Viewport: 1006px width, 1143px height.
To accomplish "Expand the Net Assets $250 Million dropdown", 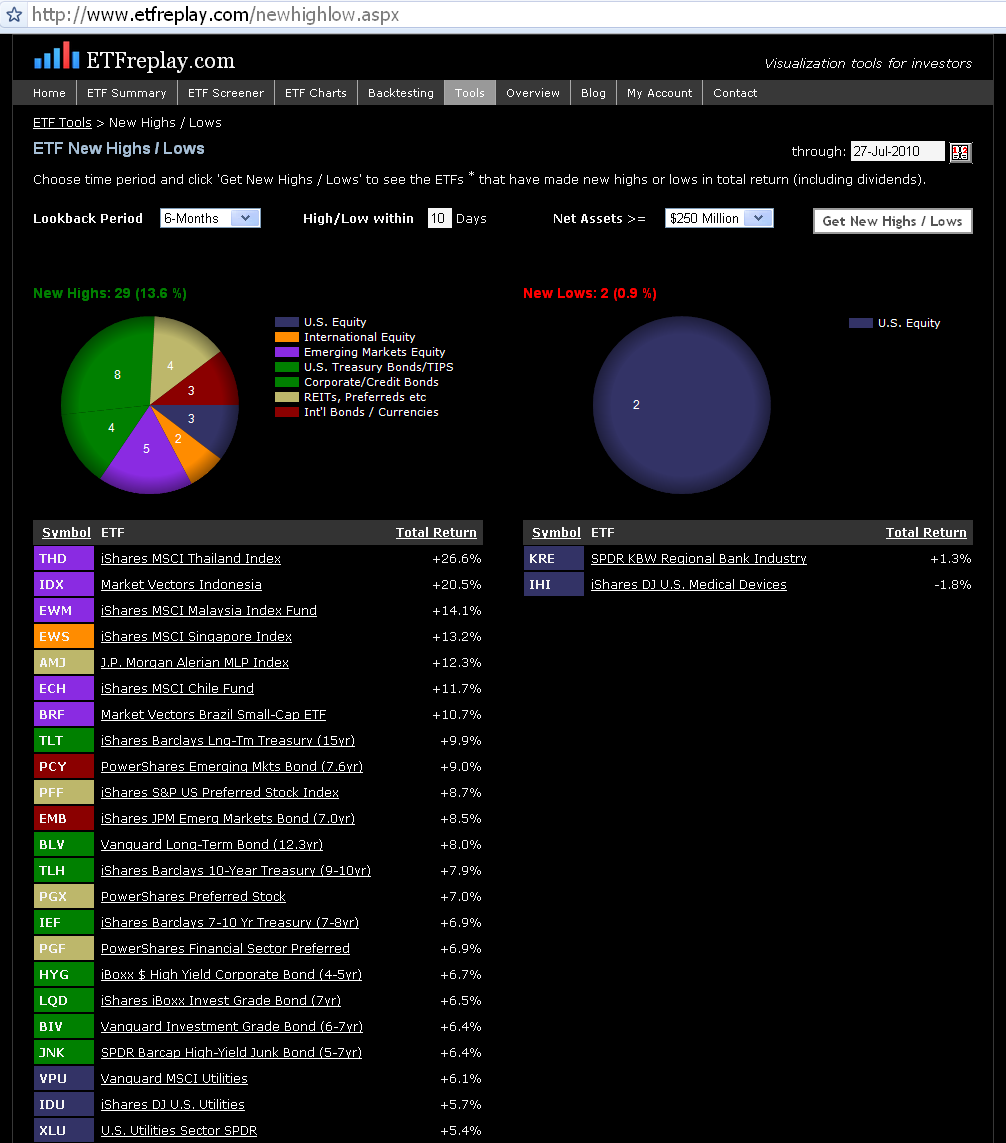I will click(719, 218).
